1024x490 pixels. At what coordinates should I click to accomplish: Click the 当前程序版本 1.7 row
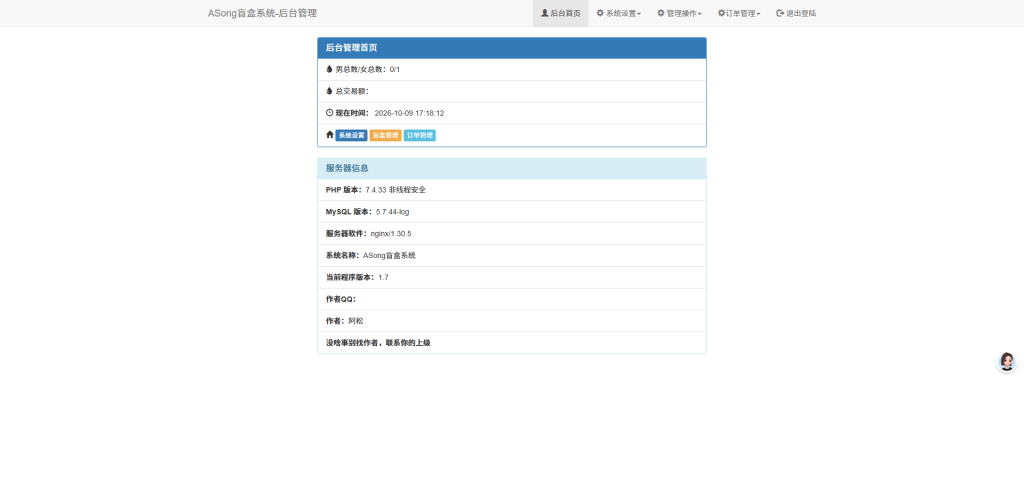(x=512, y=277)
